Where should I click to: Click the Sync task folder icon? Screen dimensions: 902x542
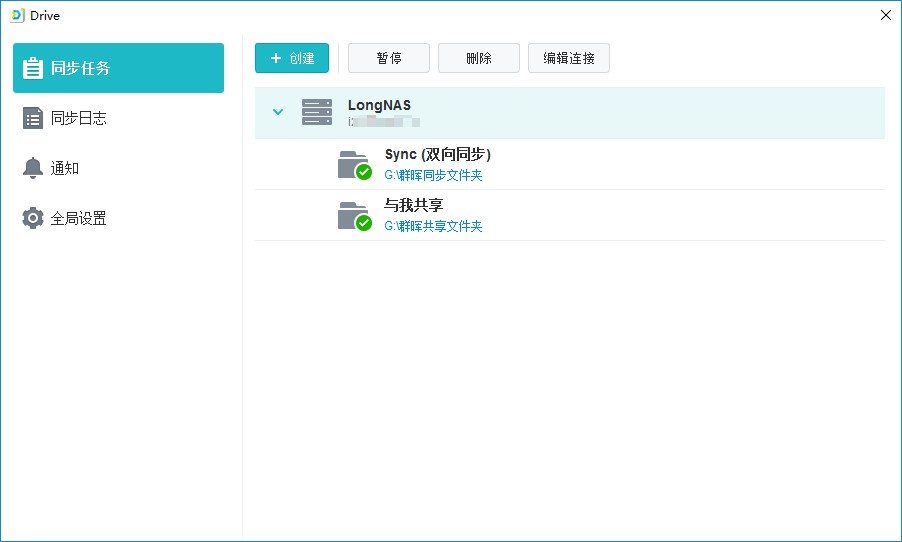pyautogui.click(x=354, y=164)
